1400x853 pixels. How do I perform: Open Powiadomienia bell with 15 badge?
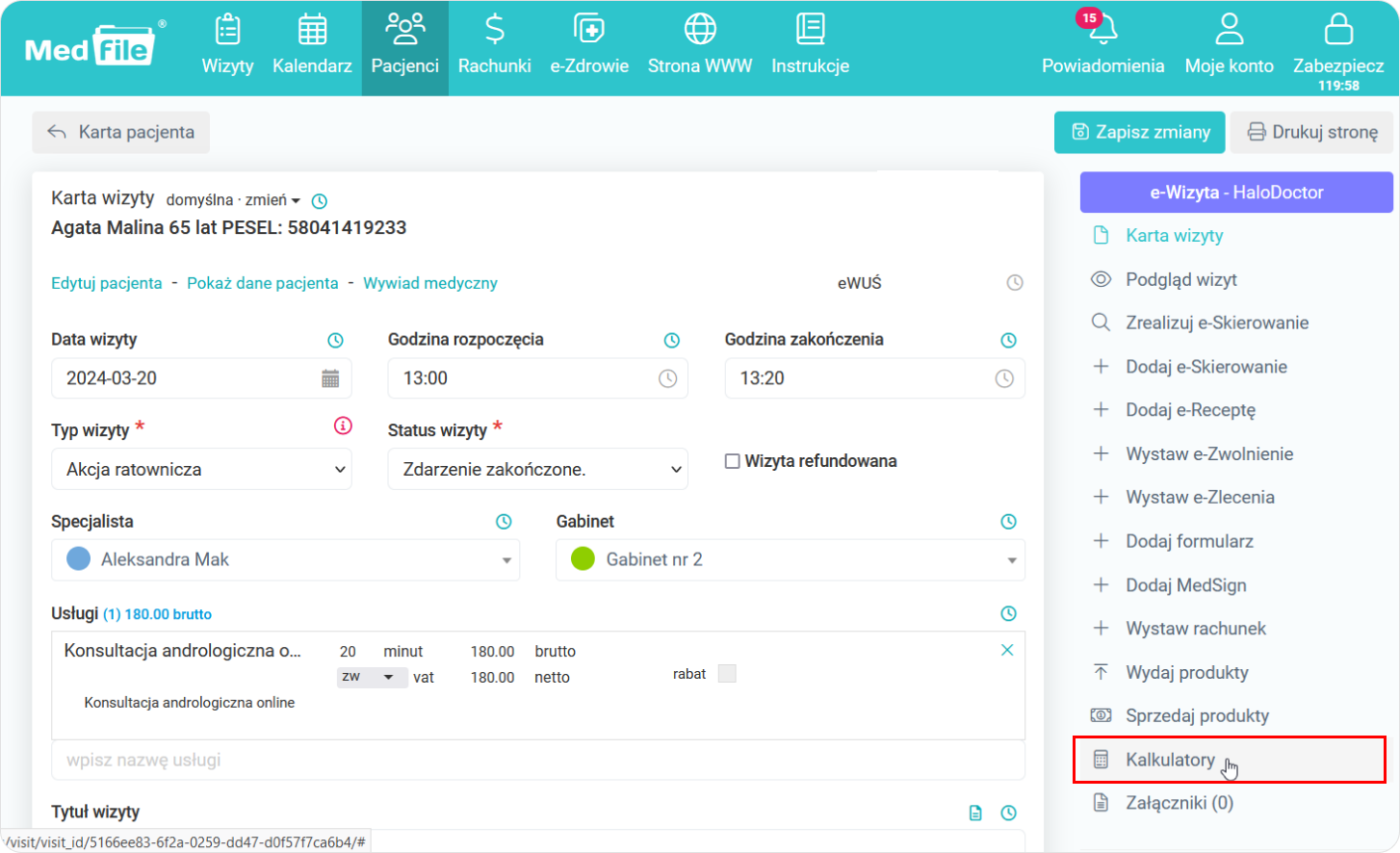click(x=1102, y=46)
